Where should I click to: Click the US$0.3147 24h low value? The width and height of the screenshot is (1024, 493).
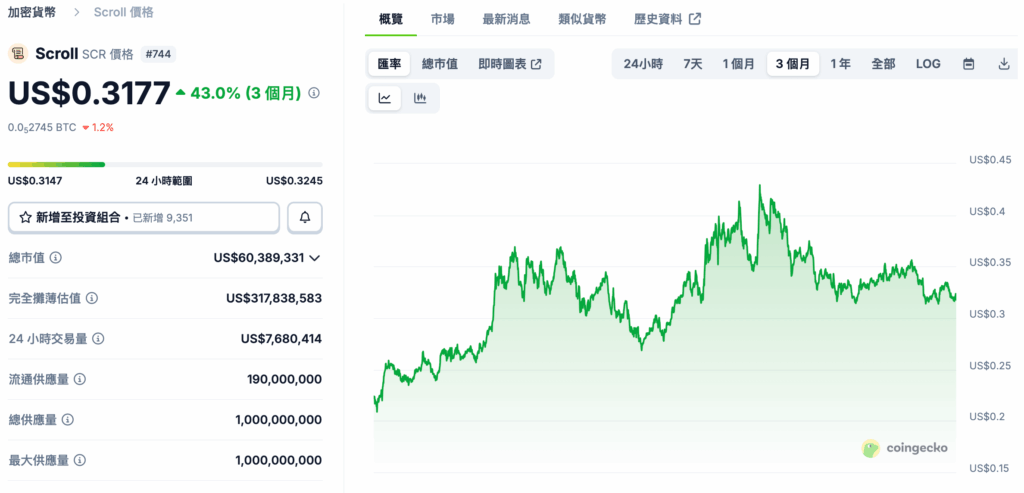[35, 181]
